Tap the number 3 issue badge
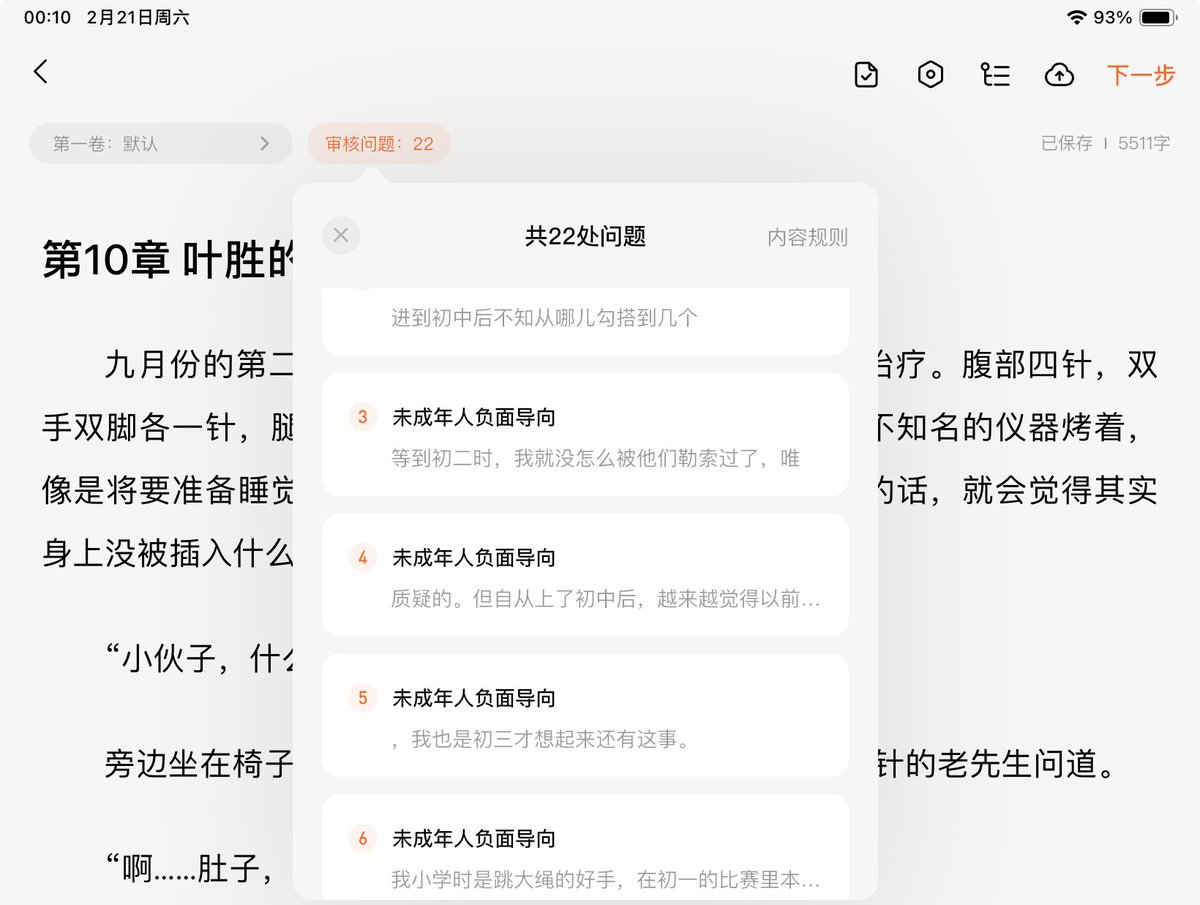Image resolution: width=1200 pixels, height=905 pixels. 363,417
